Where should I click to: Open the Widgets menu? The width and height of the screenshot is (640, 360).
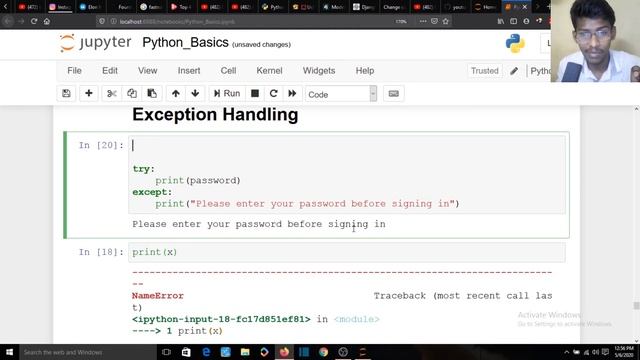[x=319, y=71]
